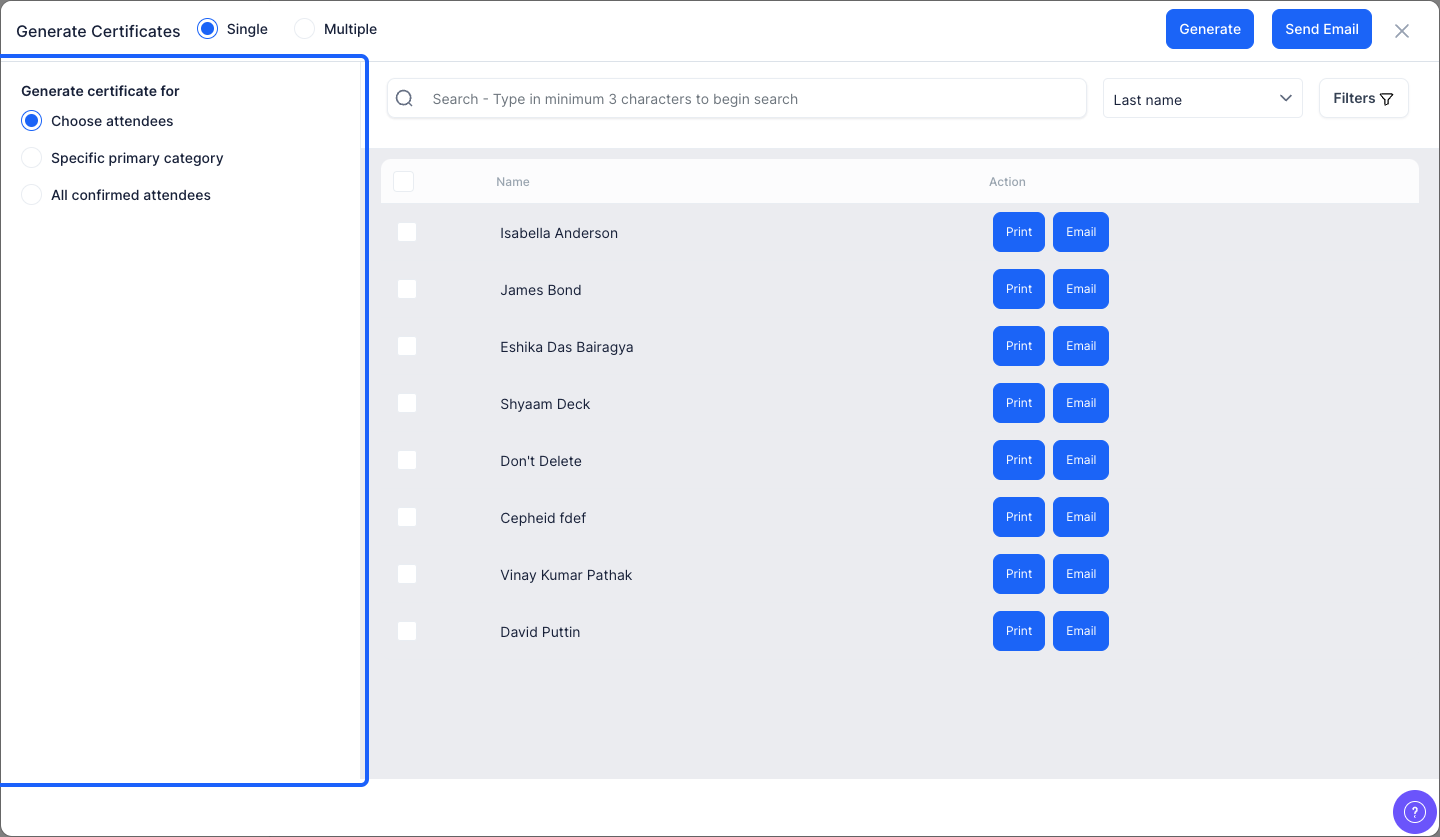Print certificate for Cepheid fdef

click(1019, 517)
